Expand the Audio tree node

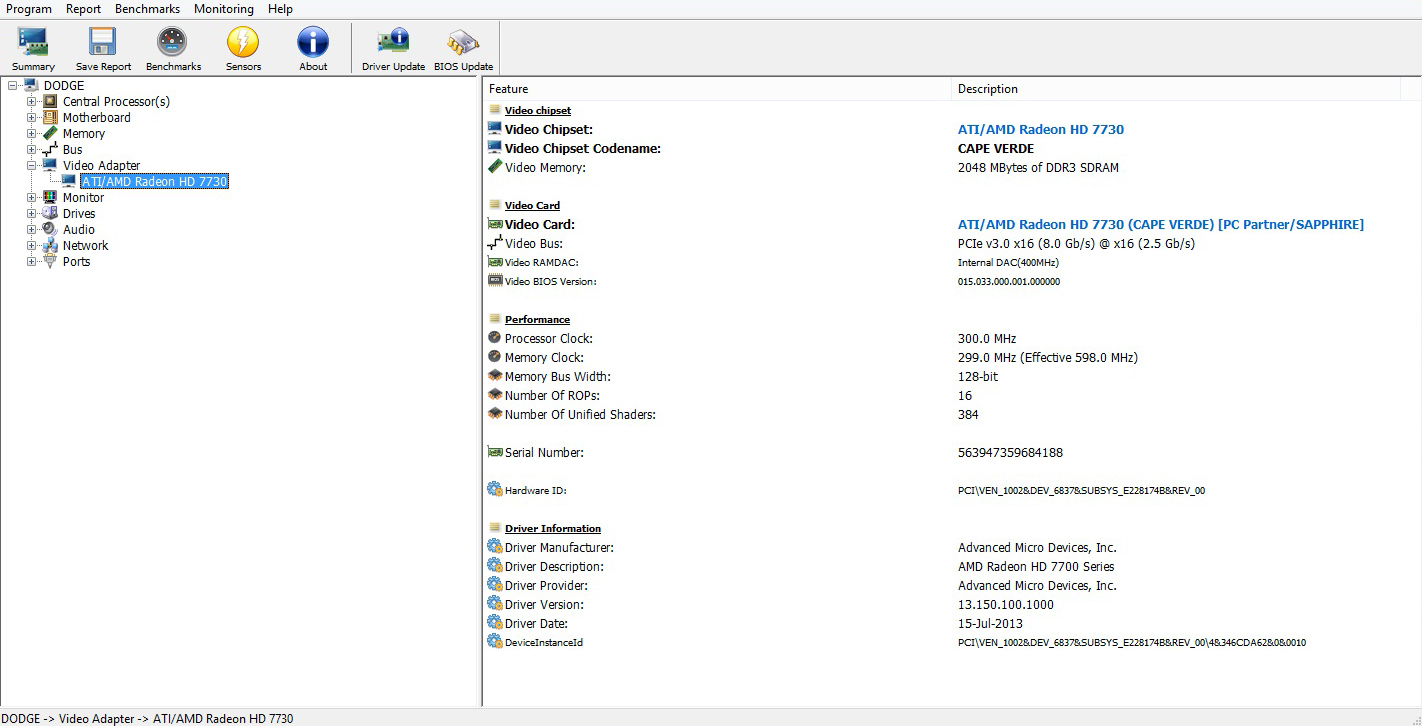coord(31,229)
